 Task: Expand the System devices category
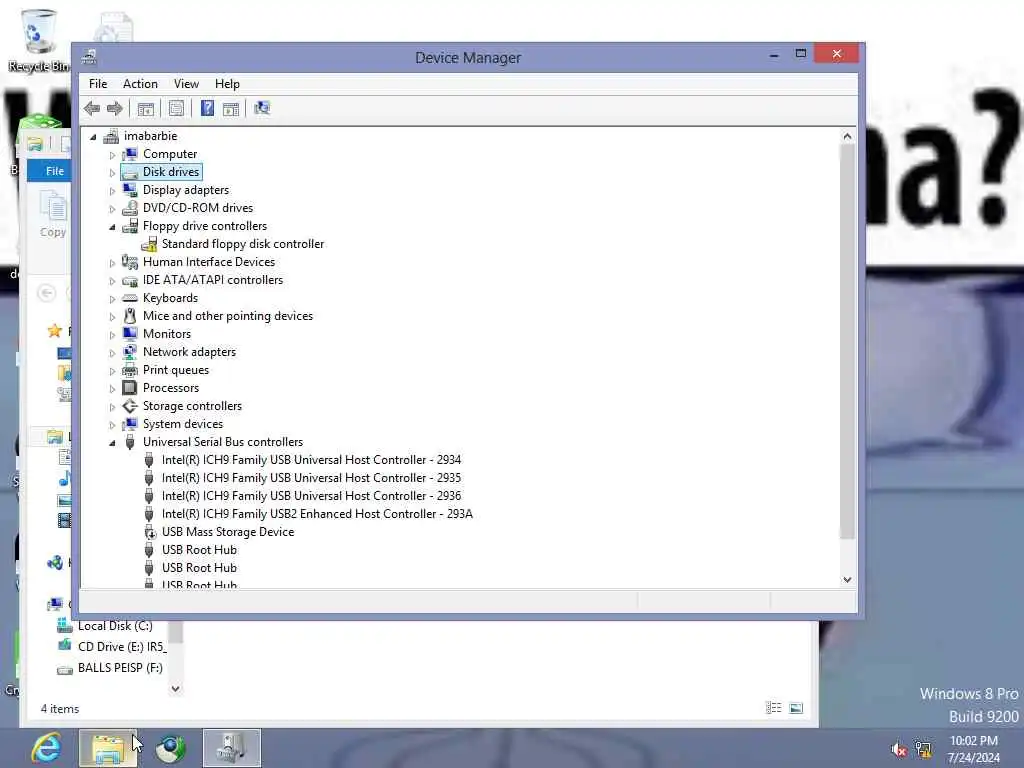tap(112, 425)
